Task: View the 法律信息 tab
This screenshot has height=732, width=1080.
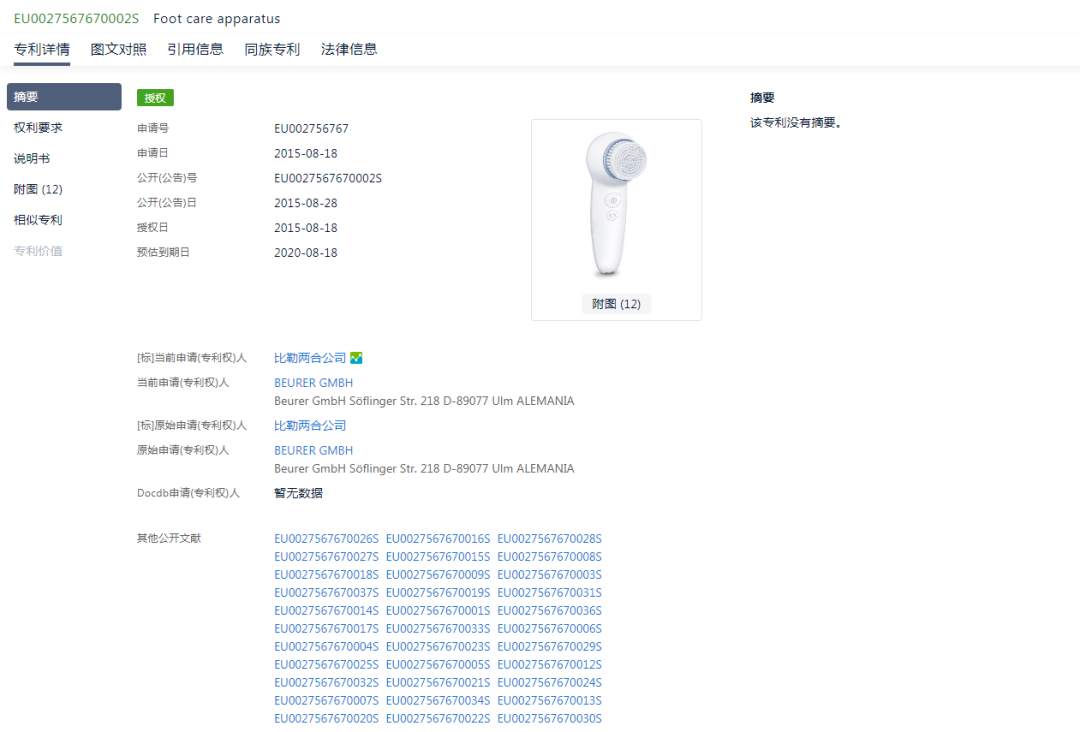Action: pos(349,50)
